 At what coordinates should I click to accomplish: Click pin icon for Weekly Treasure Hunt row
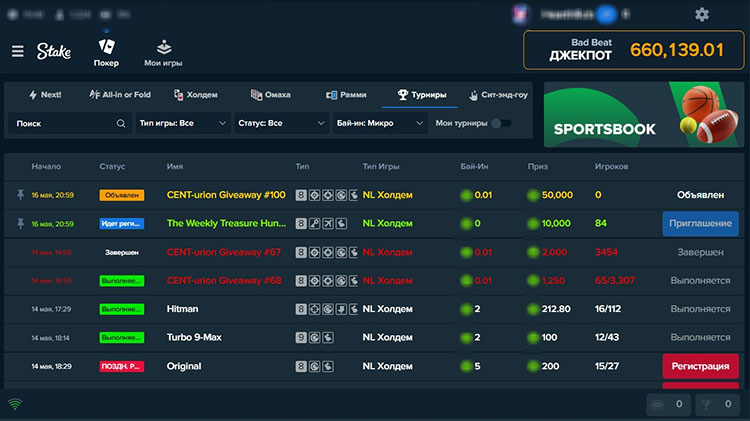coord(20,223)
